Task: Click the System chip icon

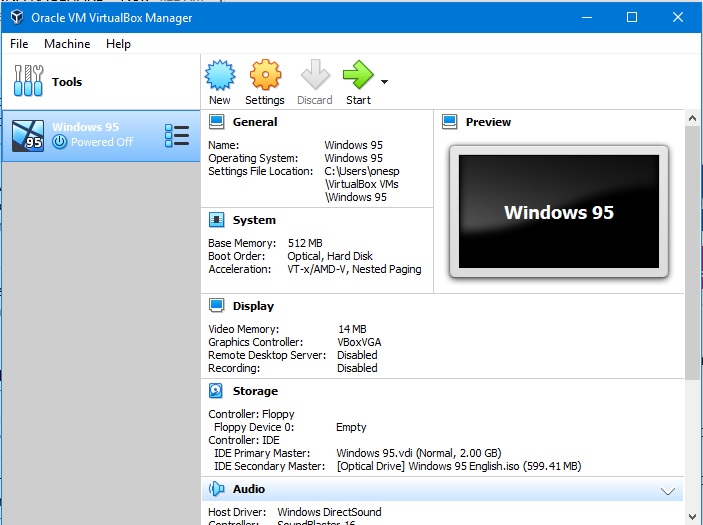Action: (x=217, y=220)
